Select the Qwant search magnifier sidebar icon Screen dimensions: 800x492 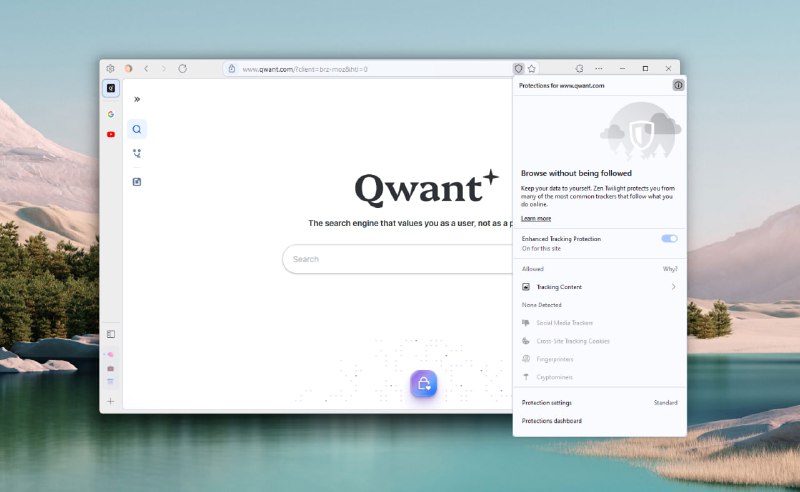[x=137, y=129]
